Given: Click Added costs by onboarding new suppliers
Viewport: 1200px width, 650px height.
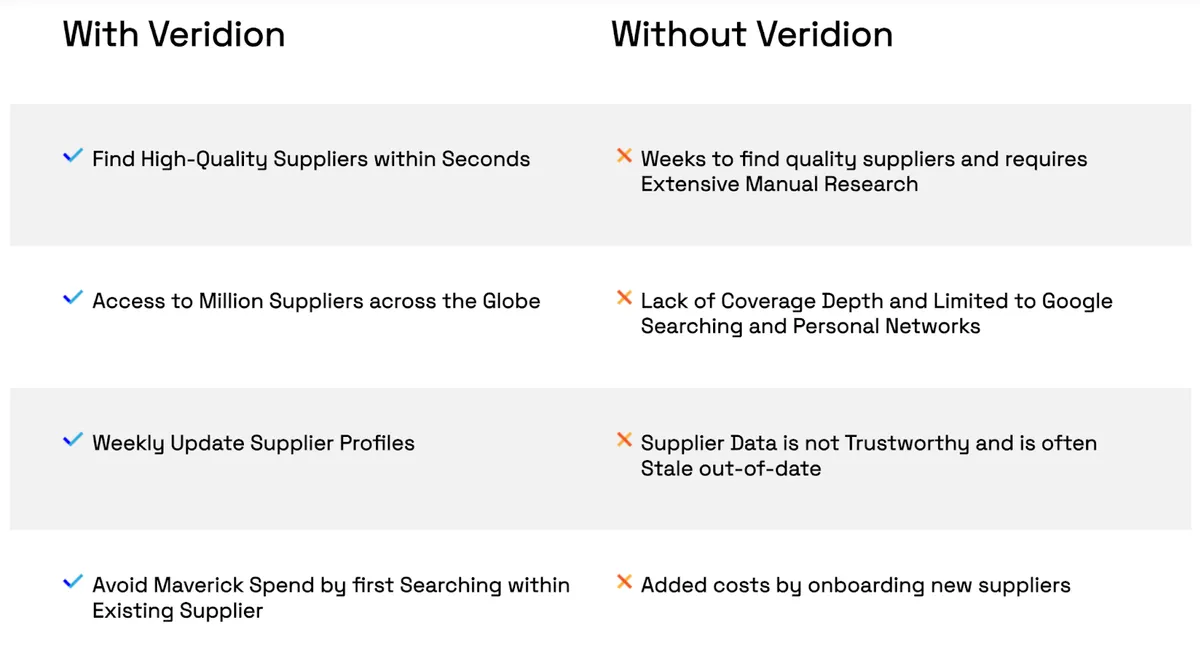Looking at the screenshot, I should (x=856, y=585).
